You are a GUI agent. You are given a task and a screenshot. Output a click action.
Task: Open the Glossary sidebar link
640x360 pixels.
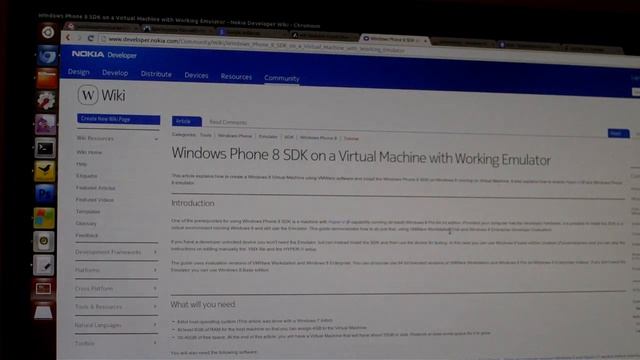[86, 224]
